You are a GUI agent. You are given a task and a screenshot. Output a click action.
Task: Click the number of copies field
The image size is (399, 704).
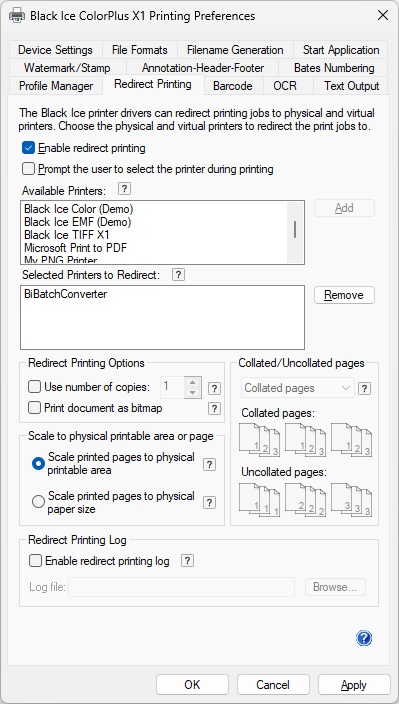coord(172,387)
